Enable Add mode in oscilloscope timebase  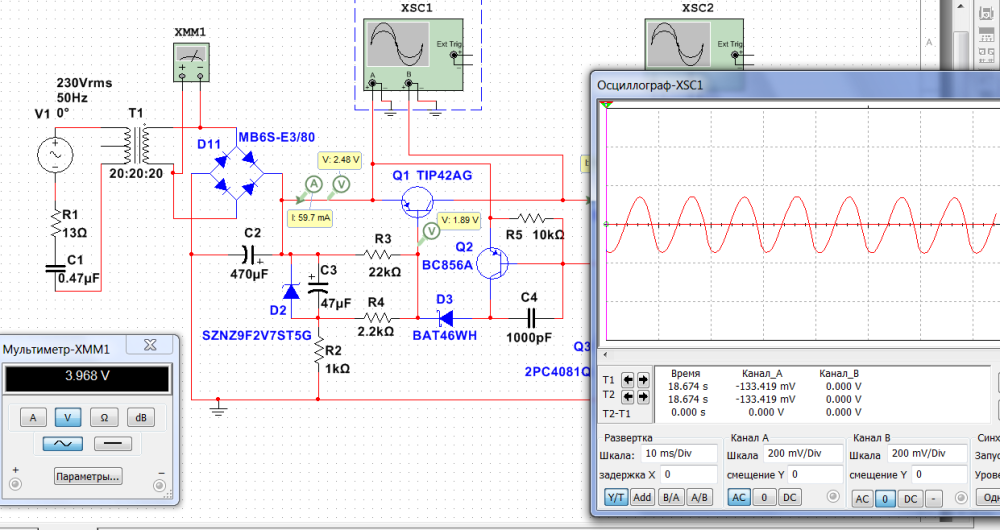(643, 497)
